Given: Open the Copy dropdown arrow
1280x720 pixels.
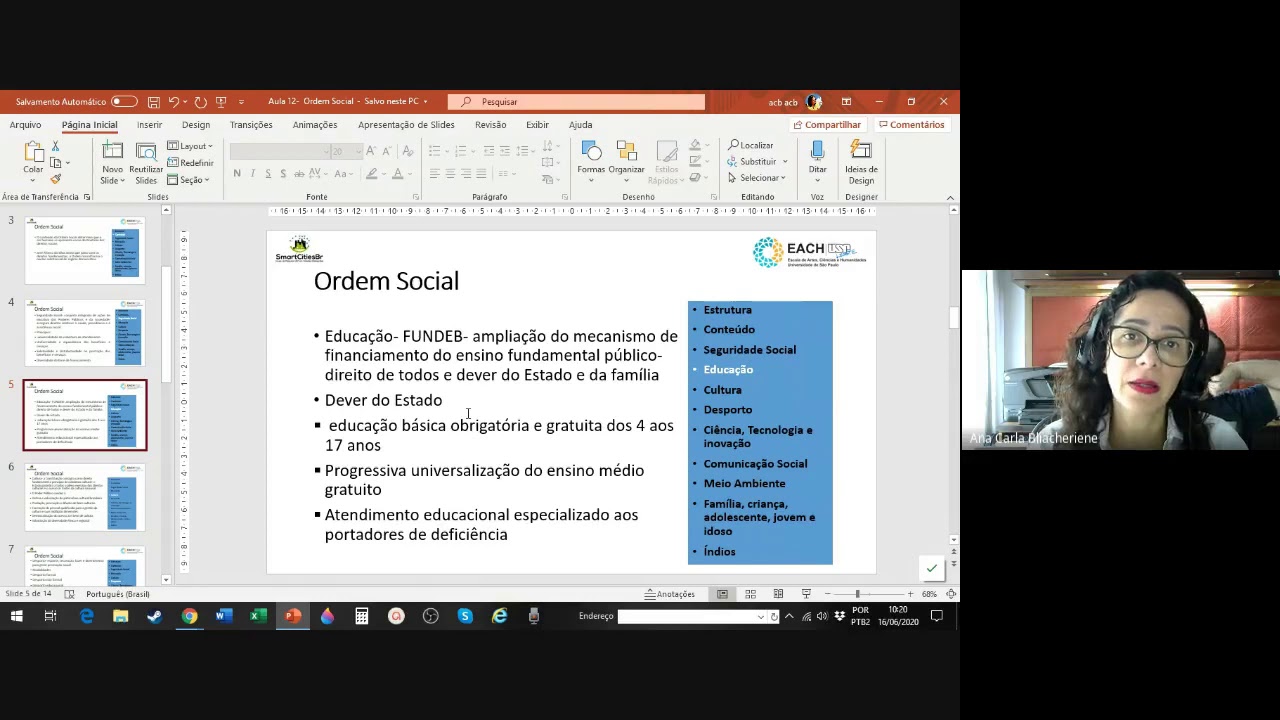Looking at the screenshot, I should click(67, 163).
